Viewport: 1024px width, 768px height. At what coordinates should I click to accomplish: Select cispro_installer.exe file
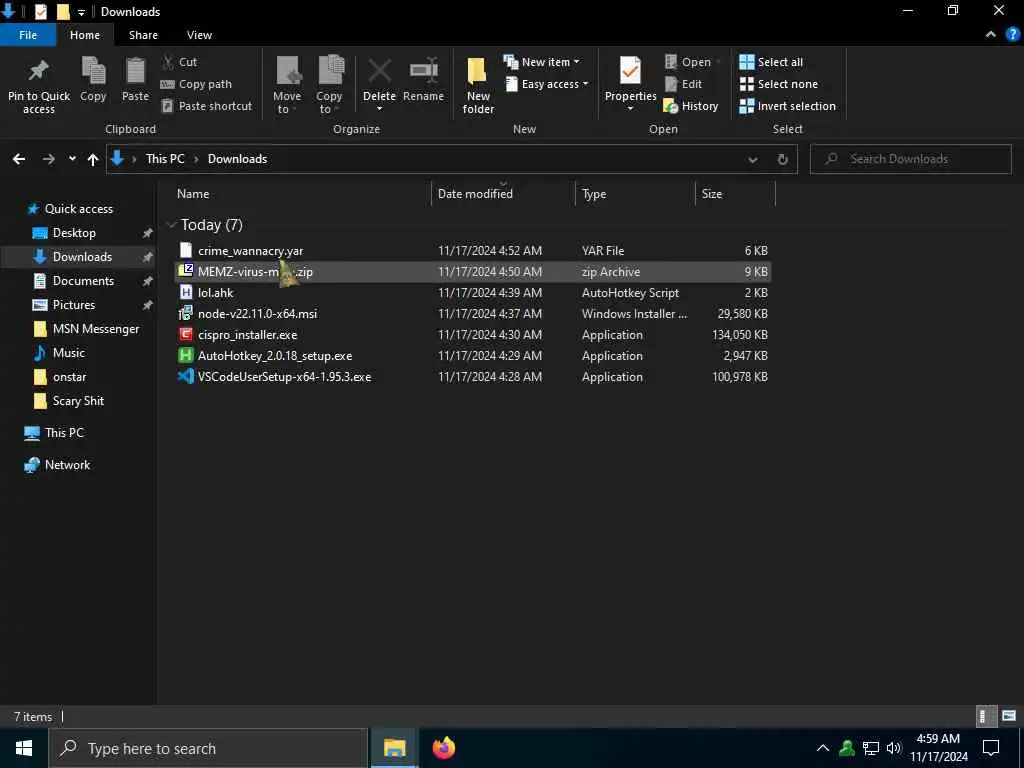tap(473, 334)
